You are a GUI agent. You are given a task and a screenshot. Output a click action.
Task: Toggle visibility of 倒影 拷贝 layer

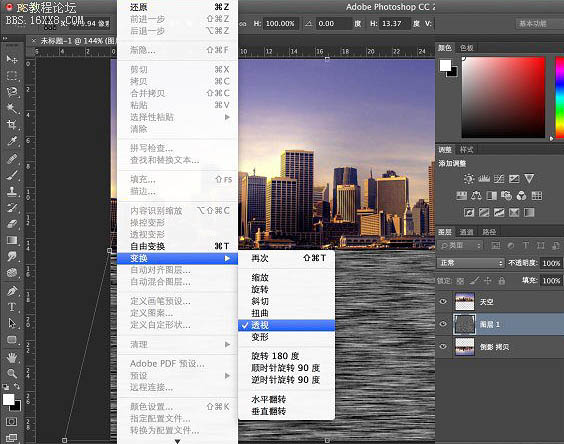(443, 346)
